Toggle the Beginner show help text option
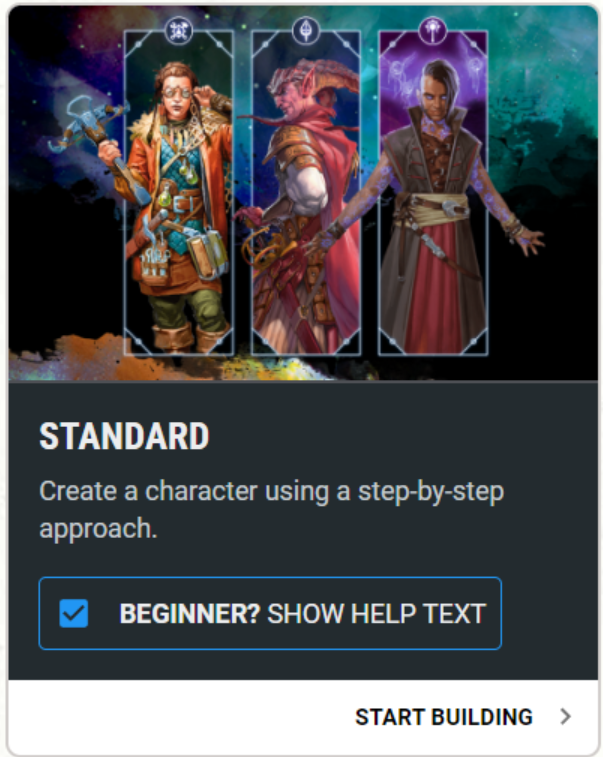 pyautogui.click(x=270, y=613)
